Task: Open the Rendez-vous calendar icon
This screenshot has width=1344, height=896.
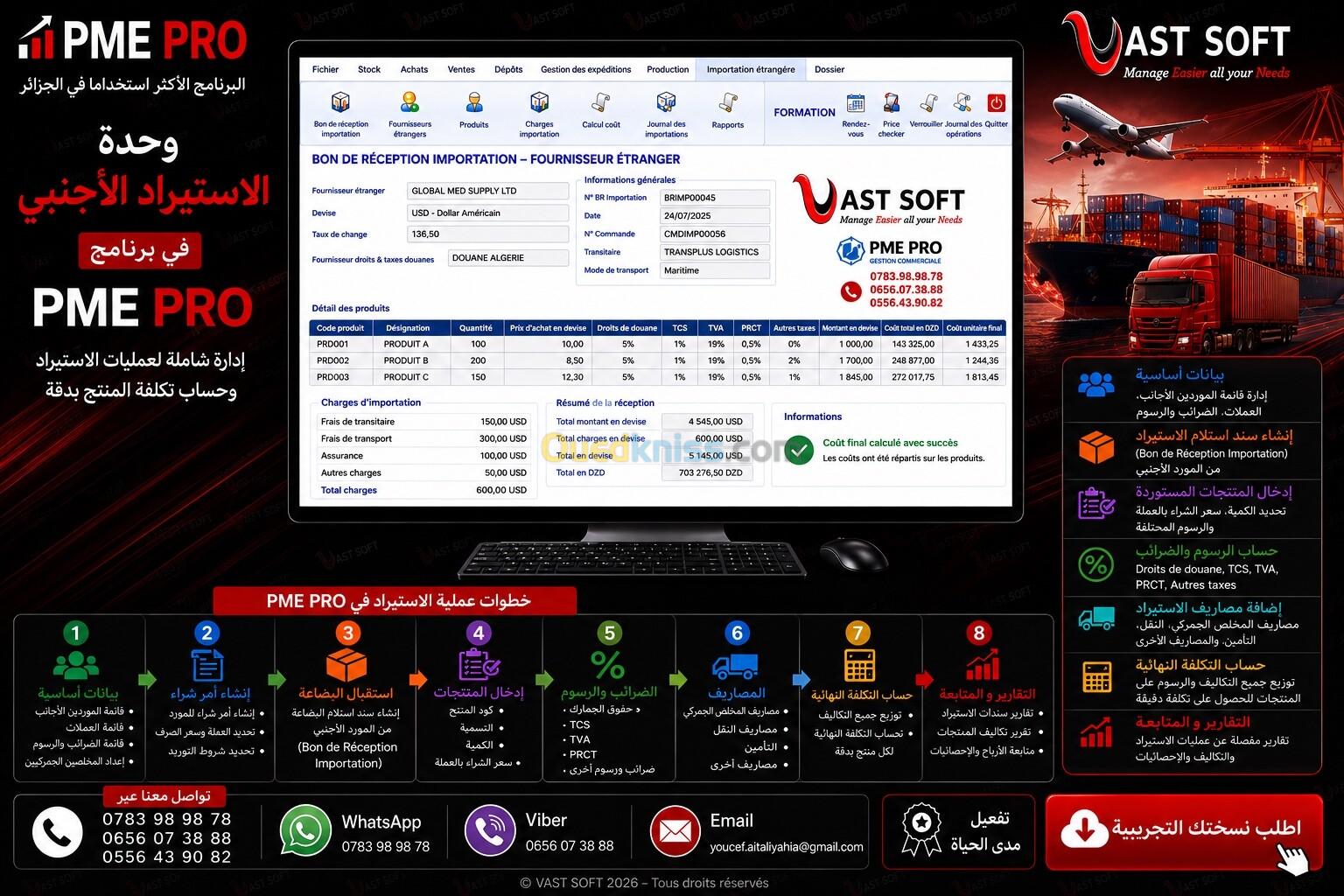Action: [856, 103]
